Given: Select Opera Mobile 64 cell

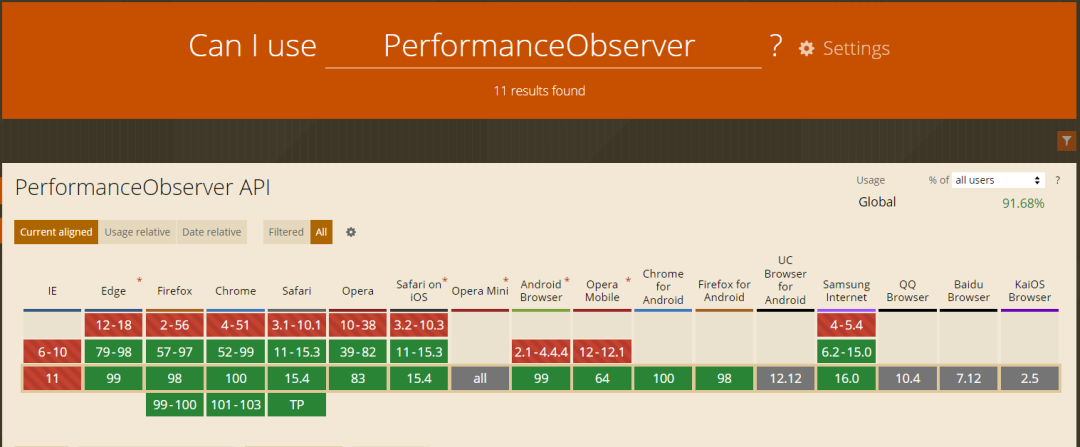Looking at the screenshot, I should point(603,378).
